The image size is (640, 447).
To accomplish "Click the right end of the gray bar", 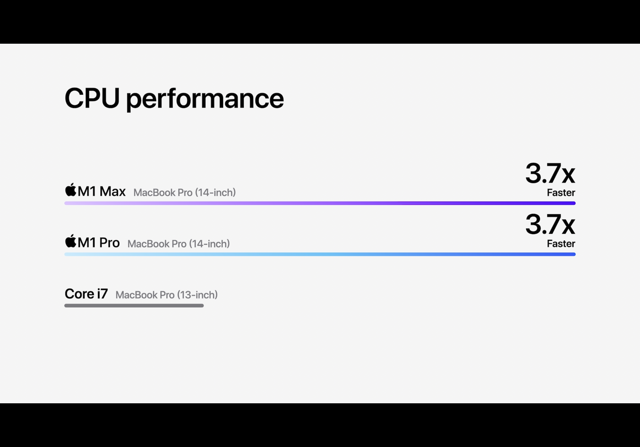I will coord(201,305).
